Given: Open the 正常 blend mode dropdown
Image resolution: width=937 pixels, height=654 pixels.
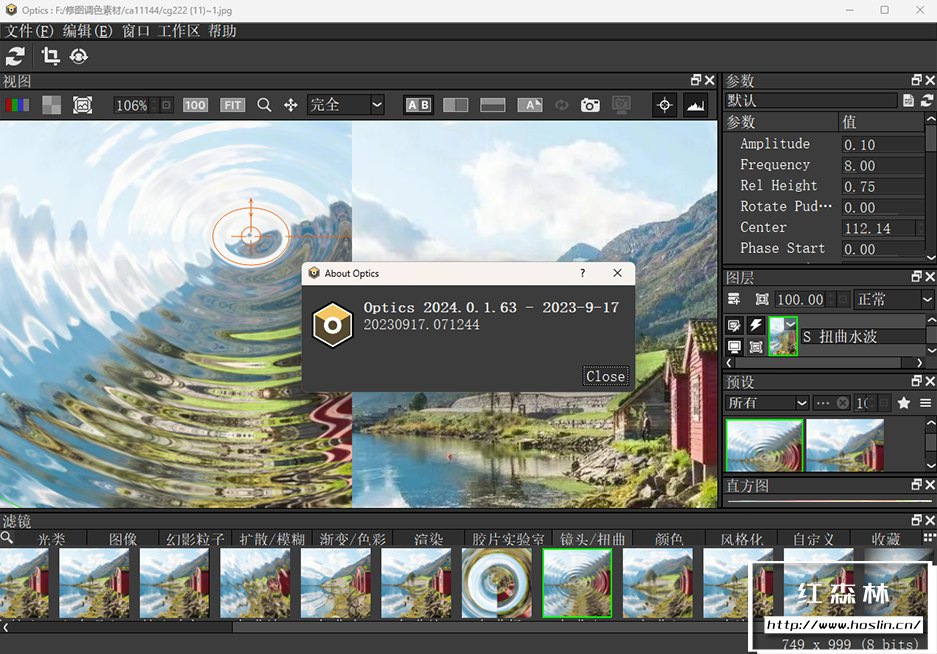Looking at the screenshot, I should point(894,300).
